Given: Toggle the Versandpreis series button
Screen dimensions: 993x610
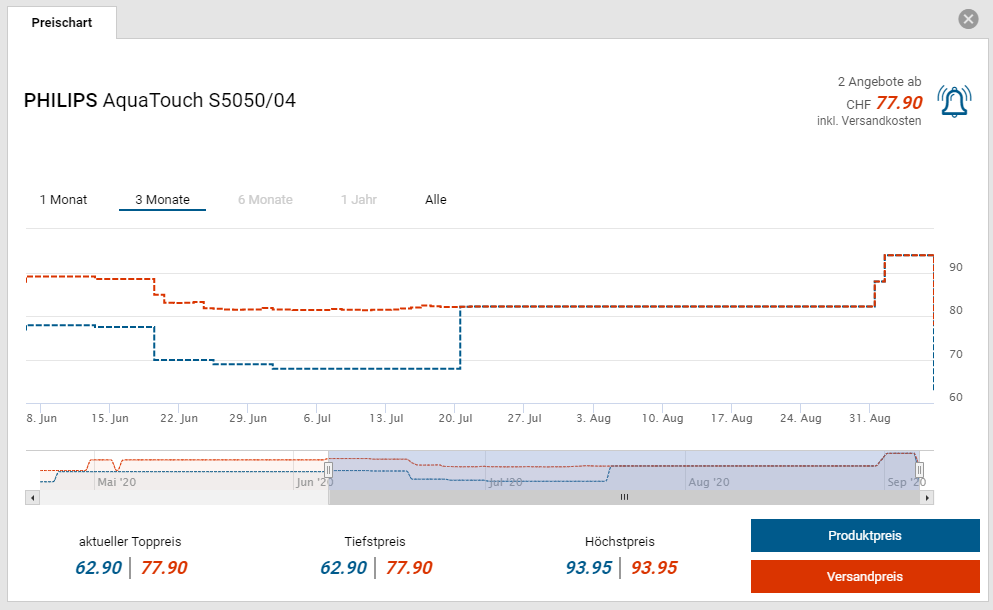Looking at the screenshot, I should coord(865,577).
